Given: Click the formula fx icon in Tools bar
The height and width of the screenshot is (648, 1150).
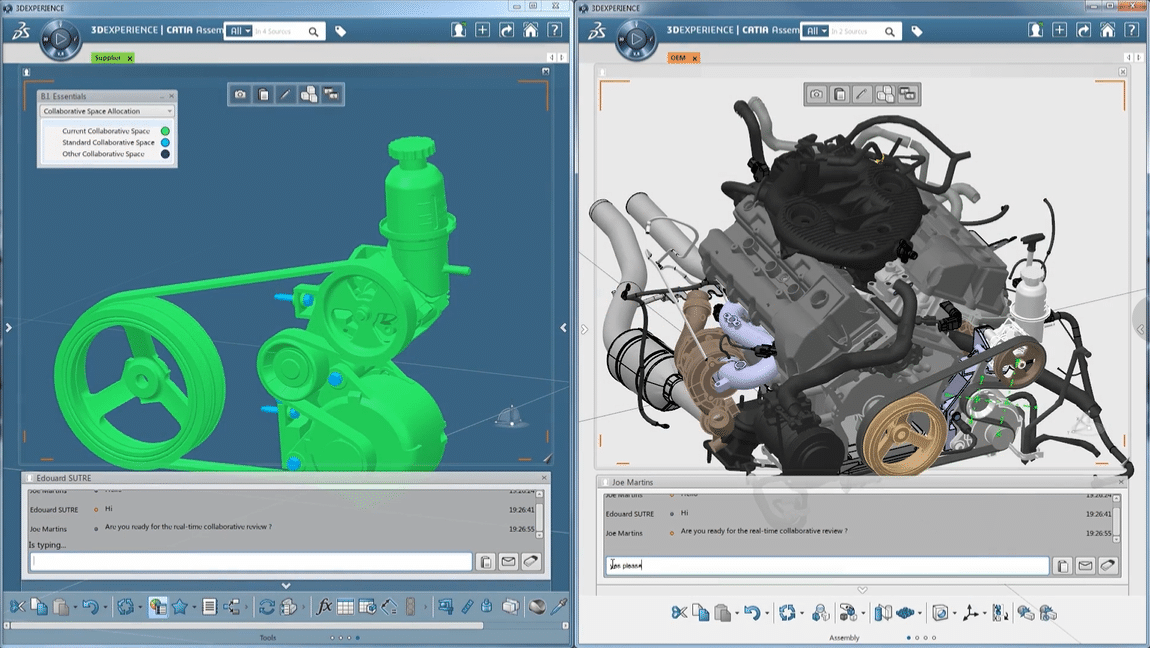Looking at the screenshot, I should [x=323, y=606].
